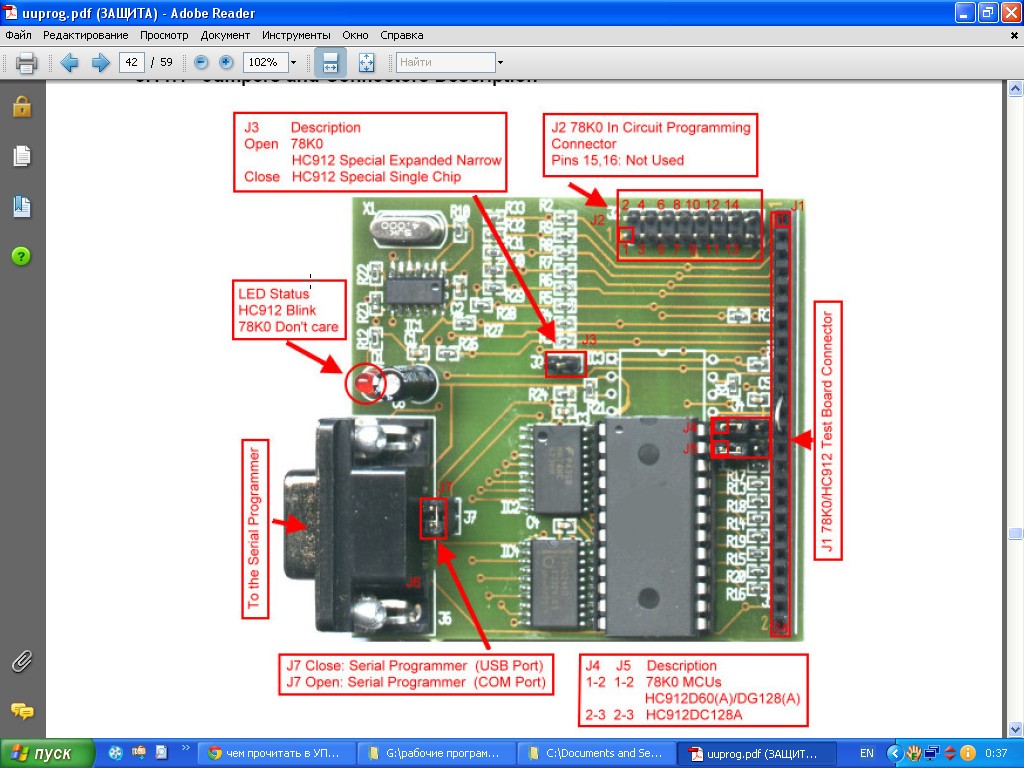The width and height of the screenshot is (1024, 768).
Task: Maximize or restore Adobe Reader window
Action: (988, 12)
